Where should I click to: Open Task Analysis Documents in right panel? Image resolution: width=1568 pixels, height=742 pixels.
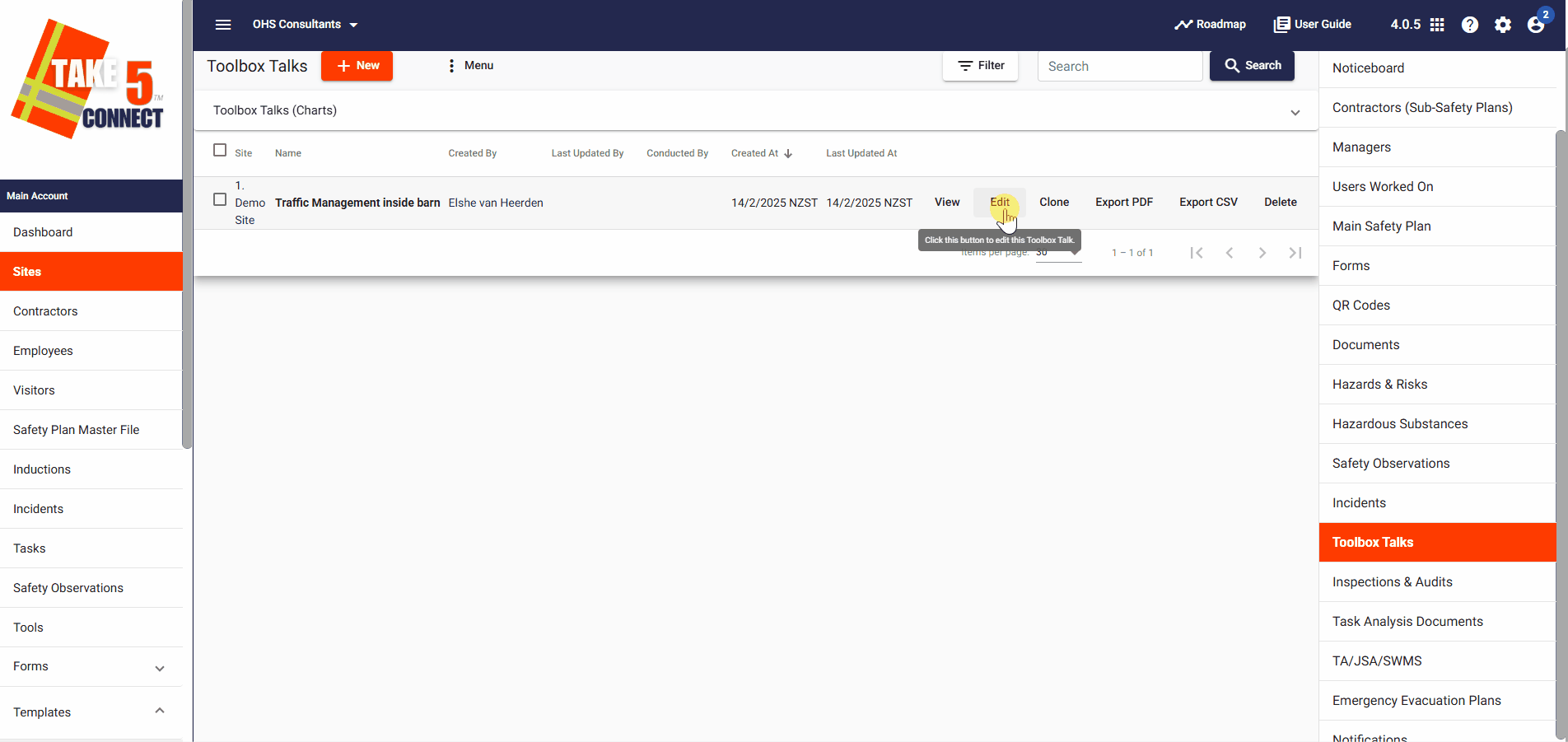pyautogui.click(x=1437, y=622)
